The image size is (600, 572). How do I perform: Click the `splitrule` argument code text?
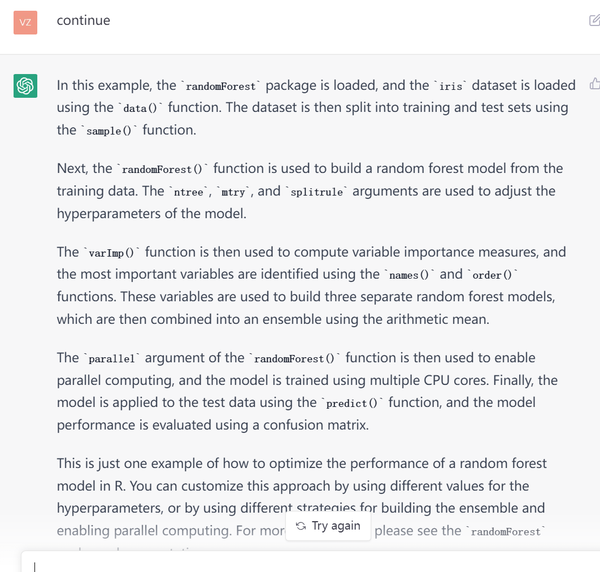(x=318, y=191)
